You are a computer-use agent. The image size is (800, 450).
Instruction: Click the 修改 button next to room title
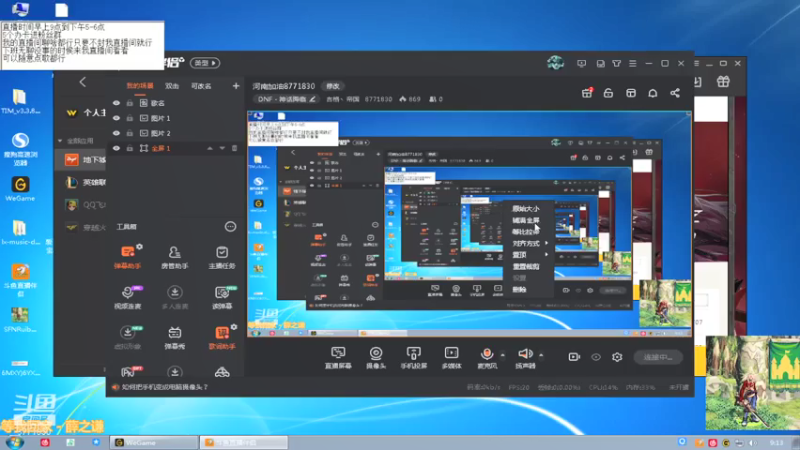click(x=333, y=86)
